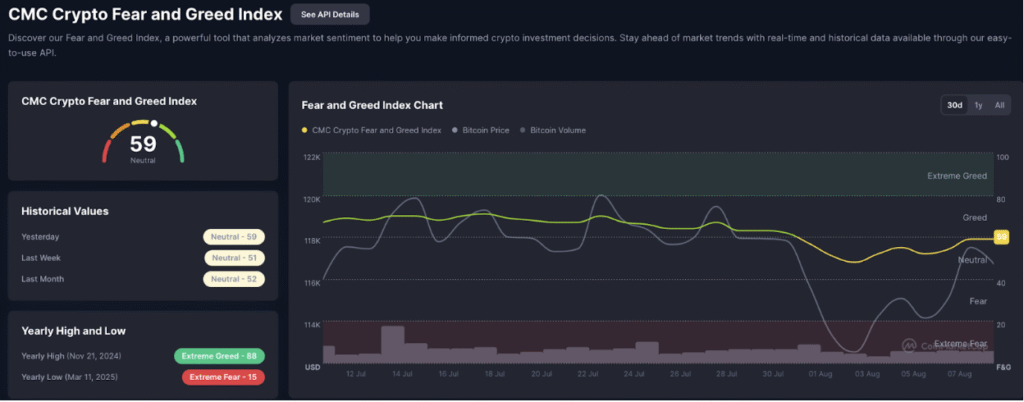
Task: Click the 07 Aug date on the x-axis
Action: coord(959,374)
